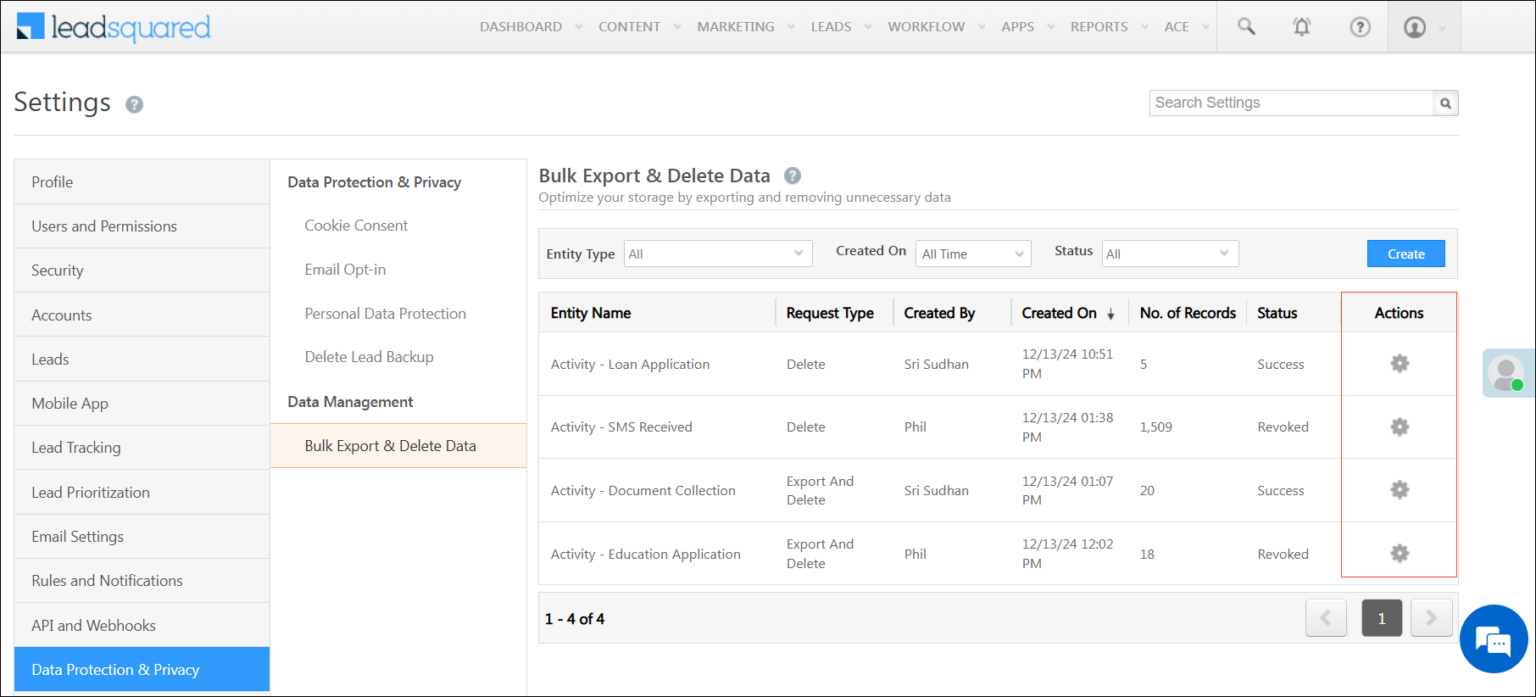The width and height of the screenshot is (1536, 697).
Task: Click help icon beside Bulk Export & Delete Data
Action: click(x=791, y=175)
